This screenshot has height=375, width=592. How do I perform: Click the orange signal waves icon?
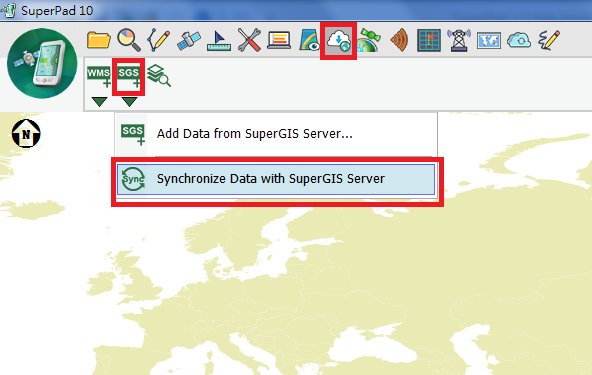(399, 40)
